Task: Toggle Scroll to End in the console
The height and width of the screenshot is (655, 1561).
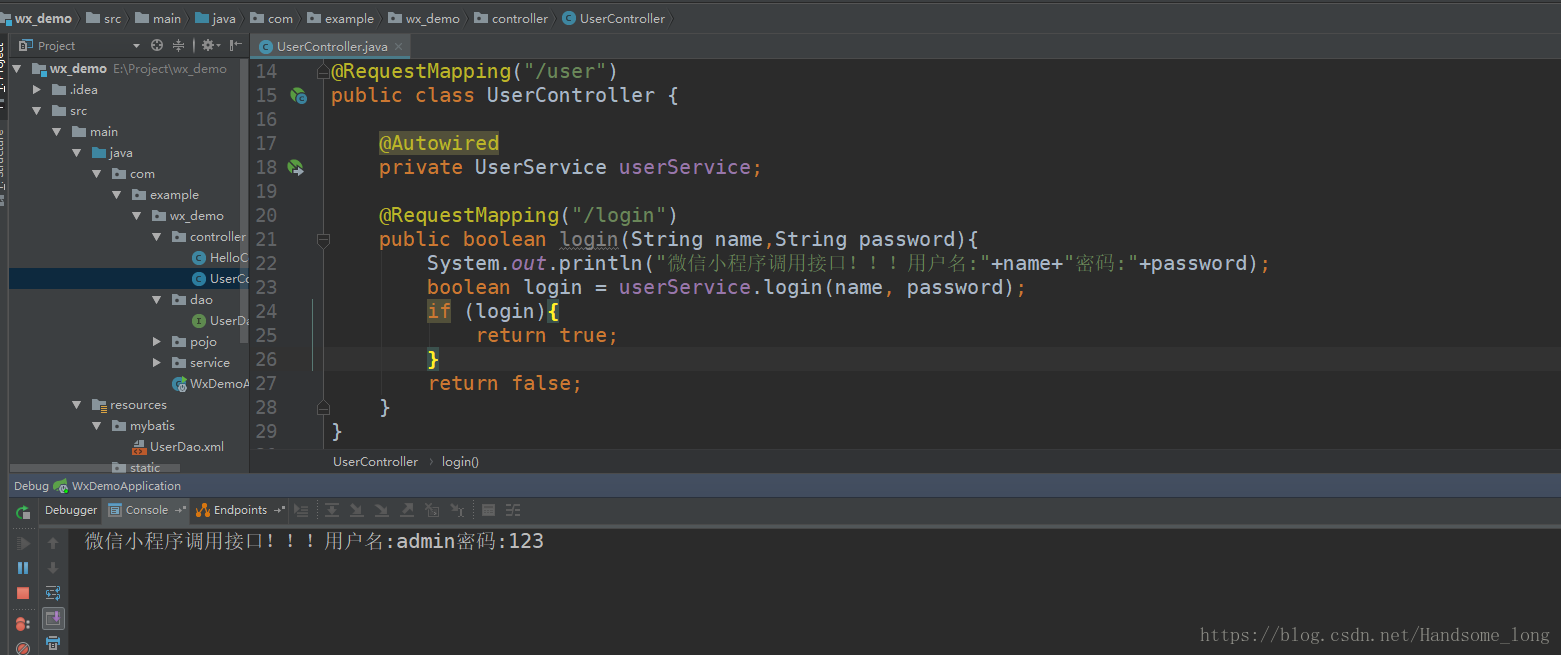Action: (53, 618)
